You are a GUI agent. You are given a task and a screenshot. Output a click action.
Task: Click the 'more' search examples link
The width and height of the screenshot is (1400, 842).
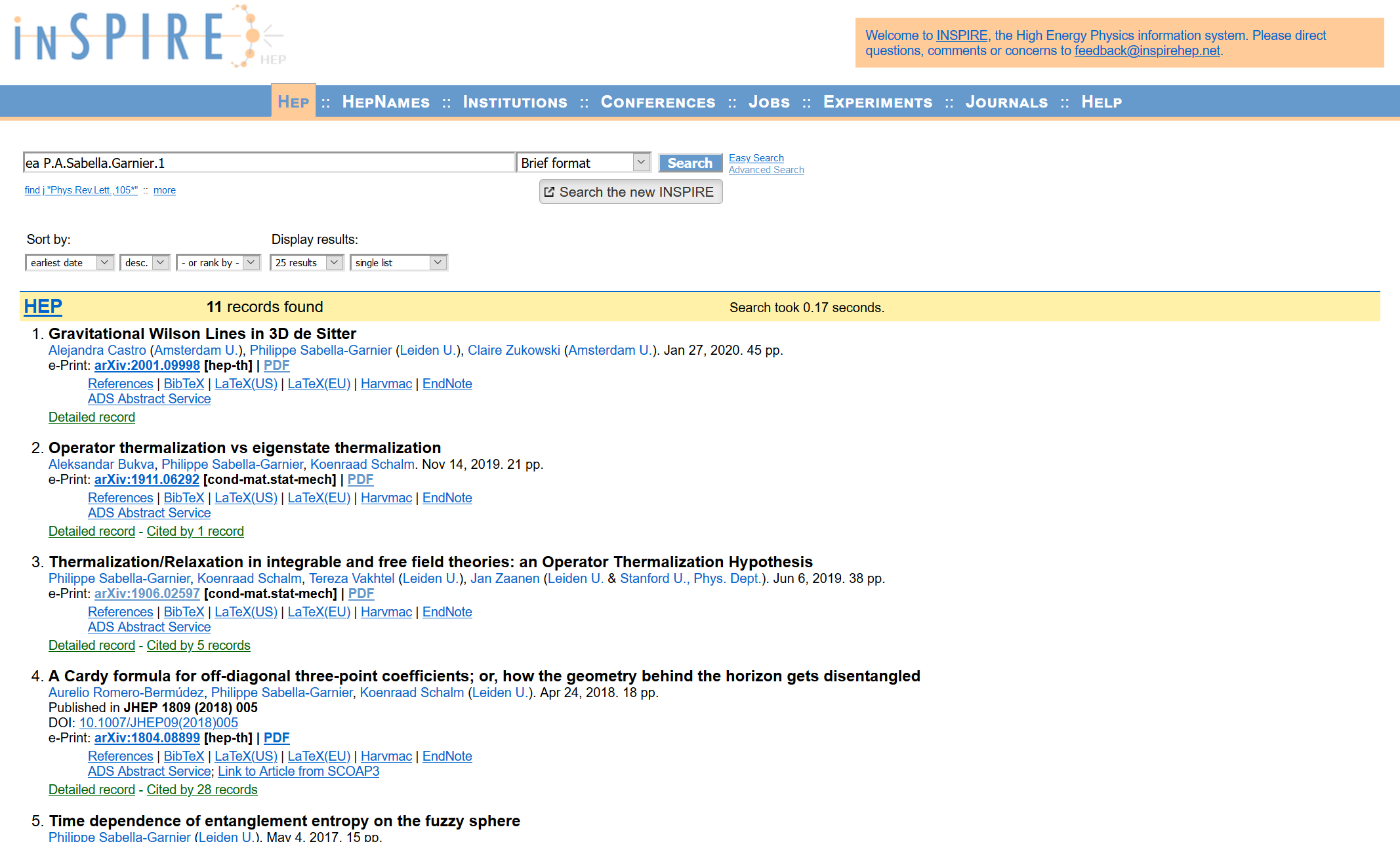pyautogui.click(x=165, y=190)
